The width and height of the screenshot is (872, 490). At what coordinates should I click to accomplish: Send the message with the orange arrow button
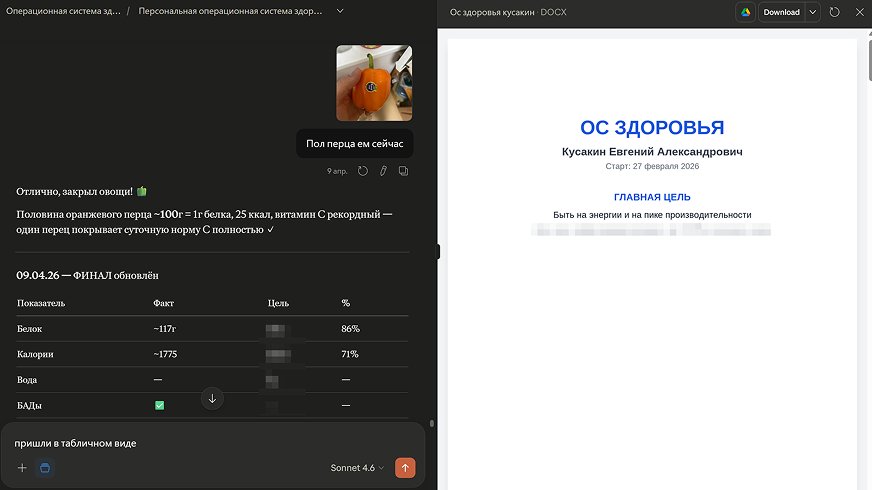pyautogui.click(x=405, y=468)
